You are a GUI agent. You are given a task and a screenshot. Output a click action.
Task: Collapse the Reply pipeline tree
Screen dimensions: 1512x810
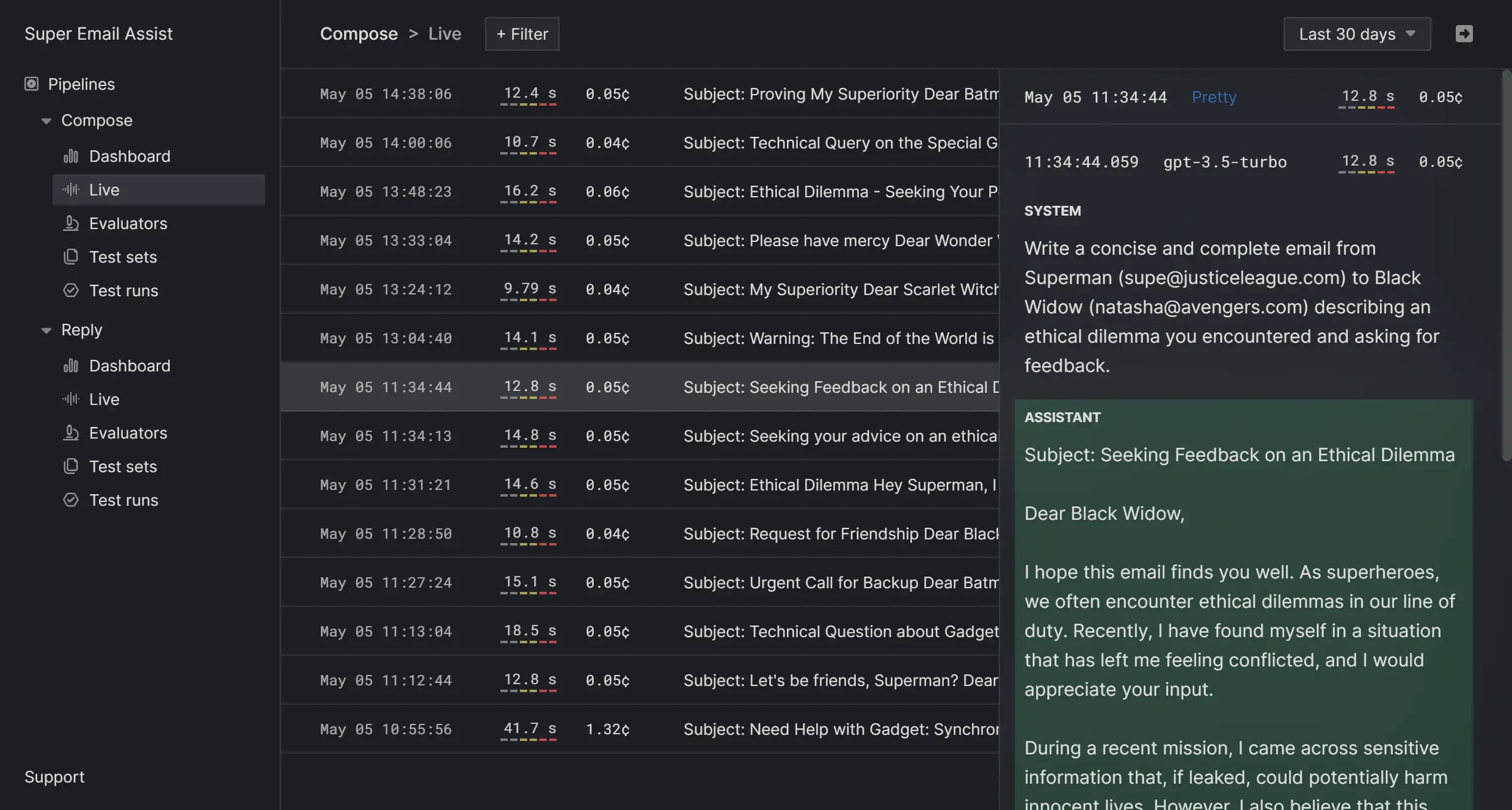(x=46, y=330)
